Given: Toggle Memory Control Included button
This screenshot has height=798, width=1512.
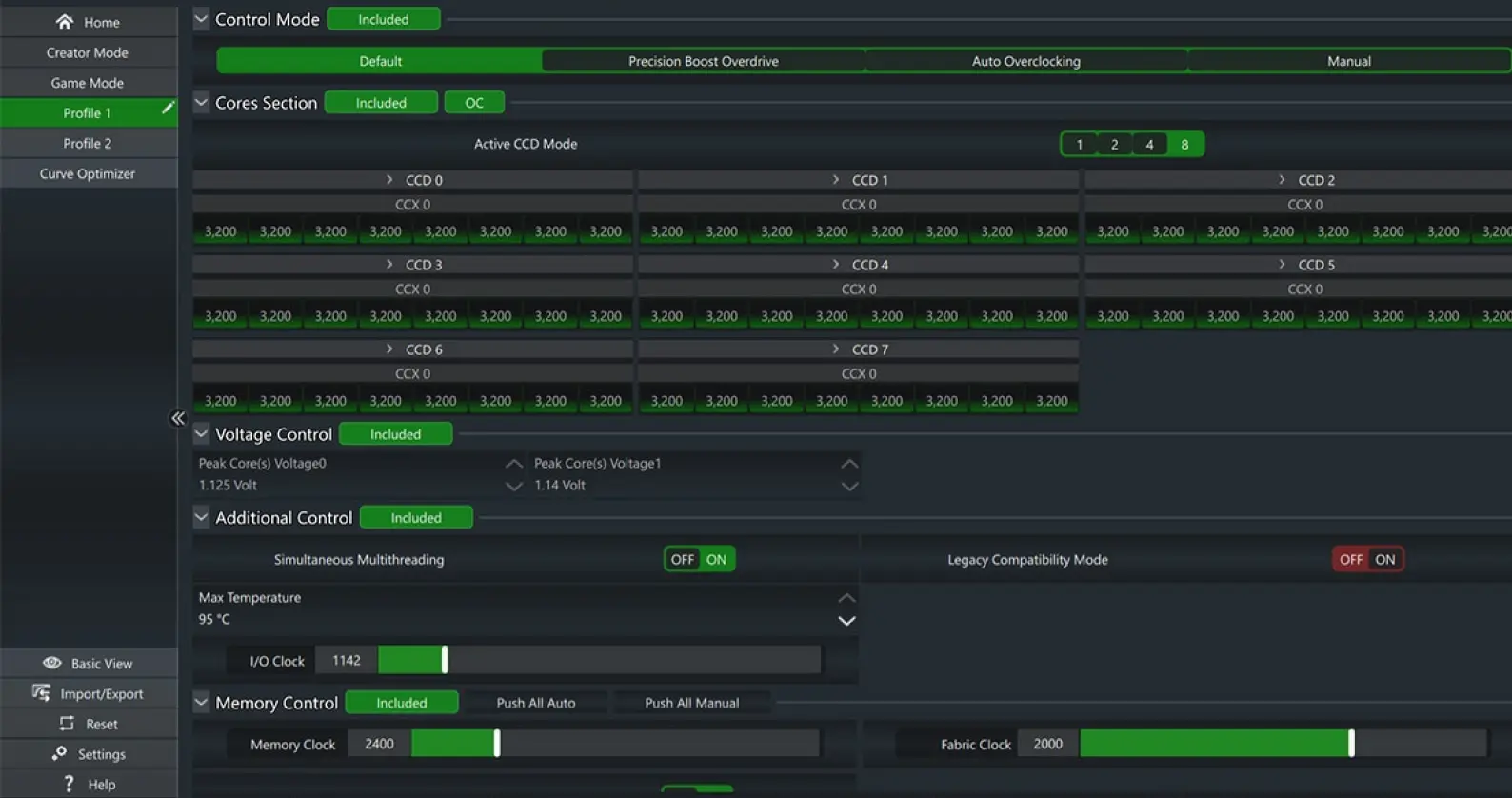Looking at the screenshot, I should (402, 703).
